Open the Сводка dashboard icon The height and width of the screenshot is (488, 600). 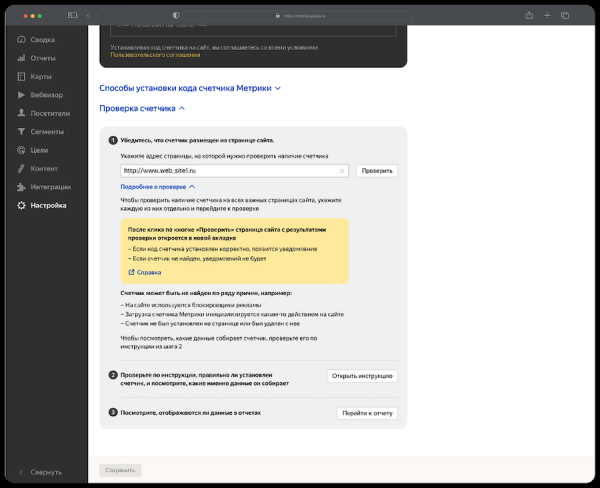pyautogui.click(x=21, y=39)
